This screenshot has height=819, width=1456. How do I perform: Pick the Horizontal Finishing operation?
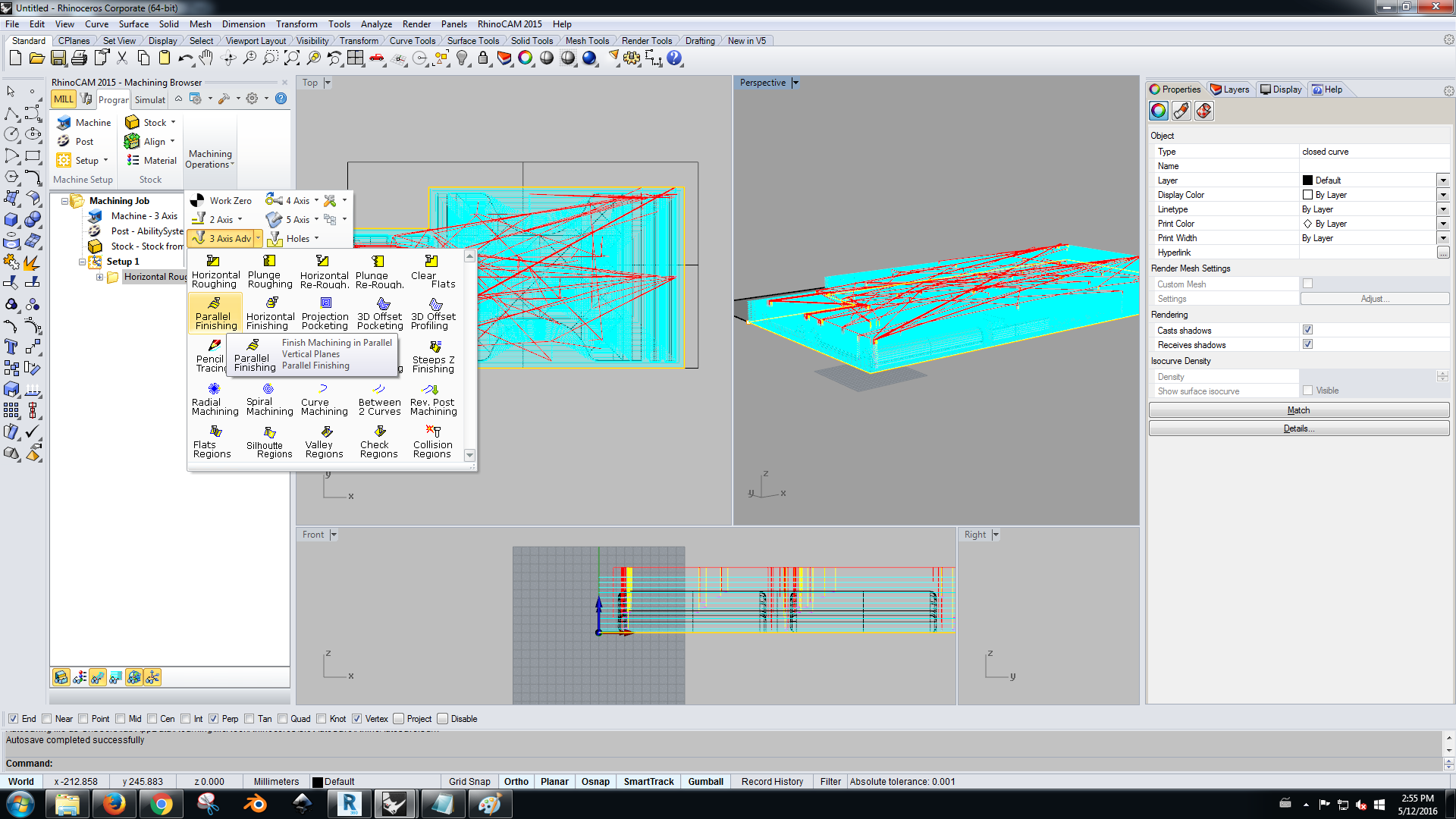(270, 312)
